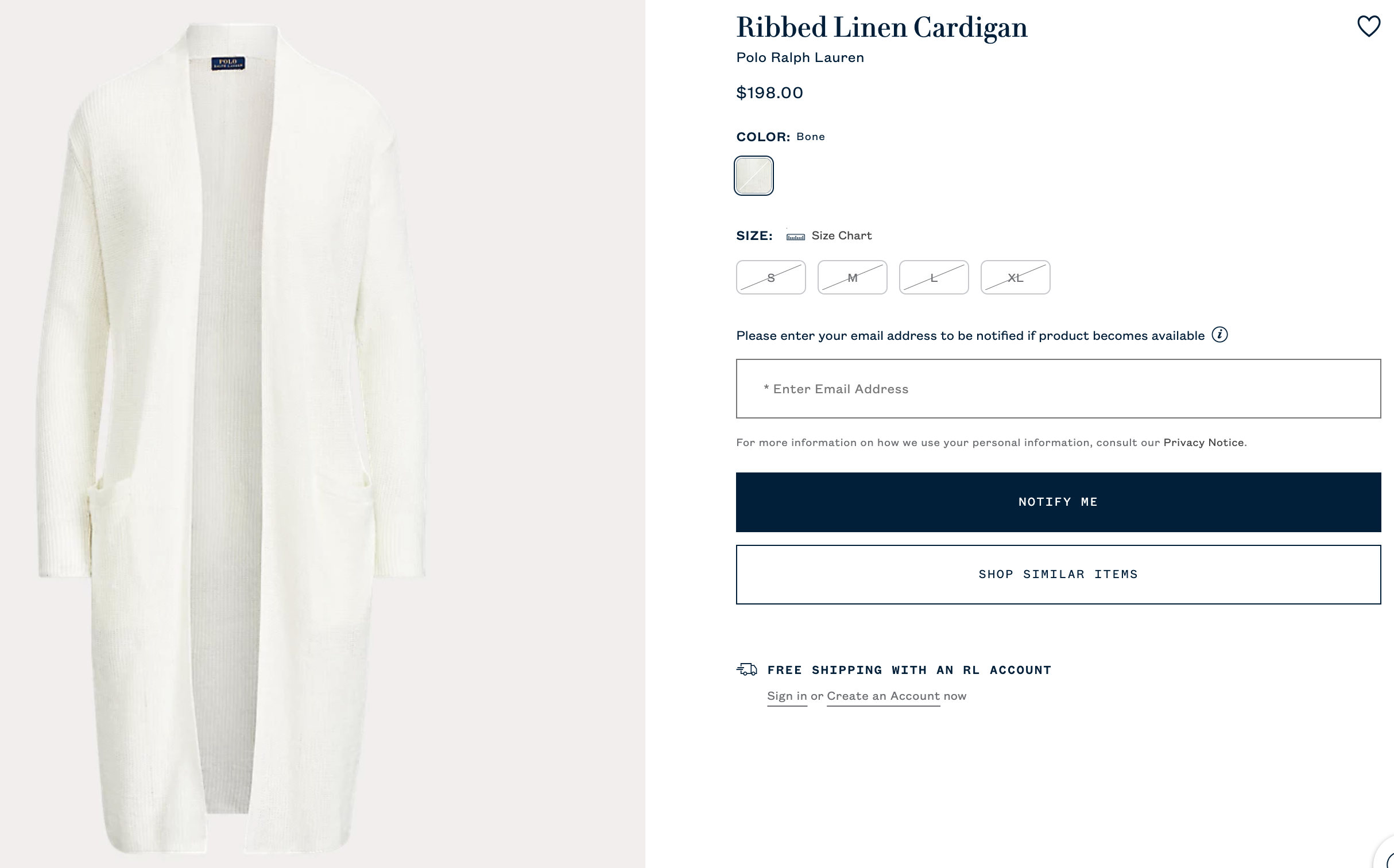The width and height of the screenshot is (1394, 868).
Task: Click the Polo label on cardigan image
Action: point(228,63)
